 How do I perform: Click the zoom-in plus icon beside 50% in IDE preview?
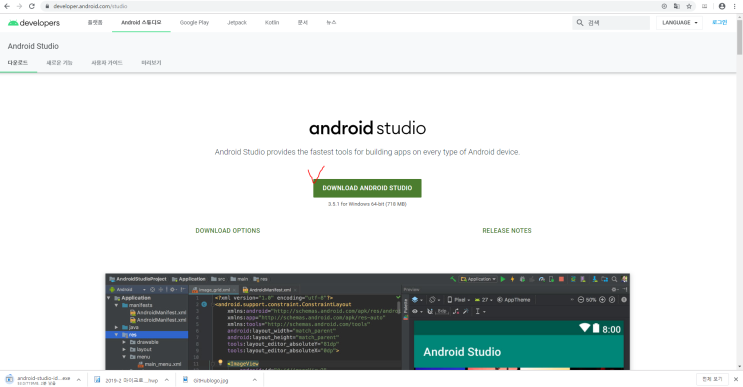pos(602,299)
